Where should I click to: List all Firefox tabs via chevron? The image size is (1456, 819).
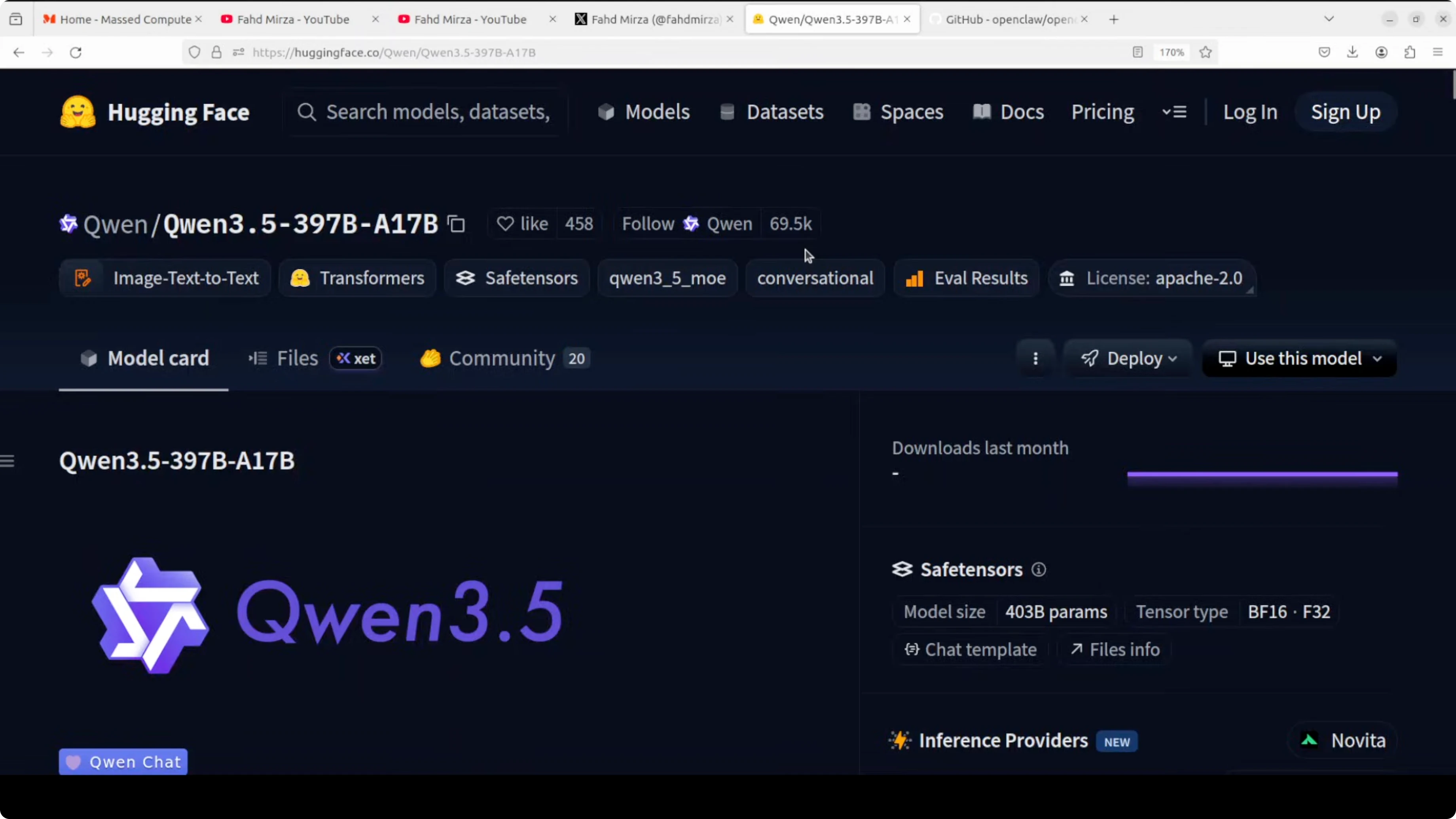coord(1329,19)
